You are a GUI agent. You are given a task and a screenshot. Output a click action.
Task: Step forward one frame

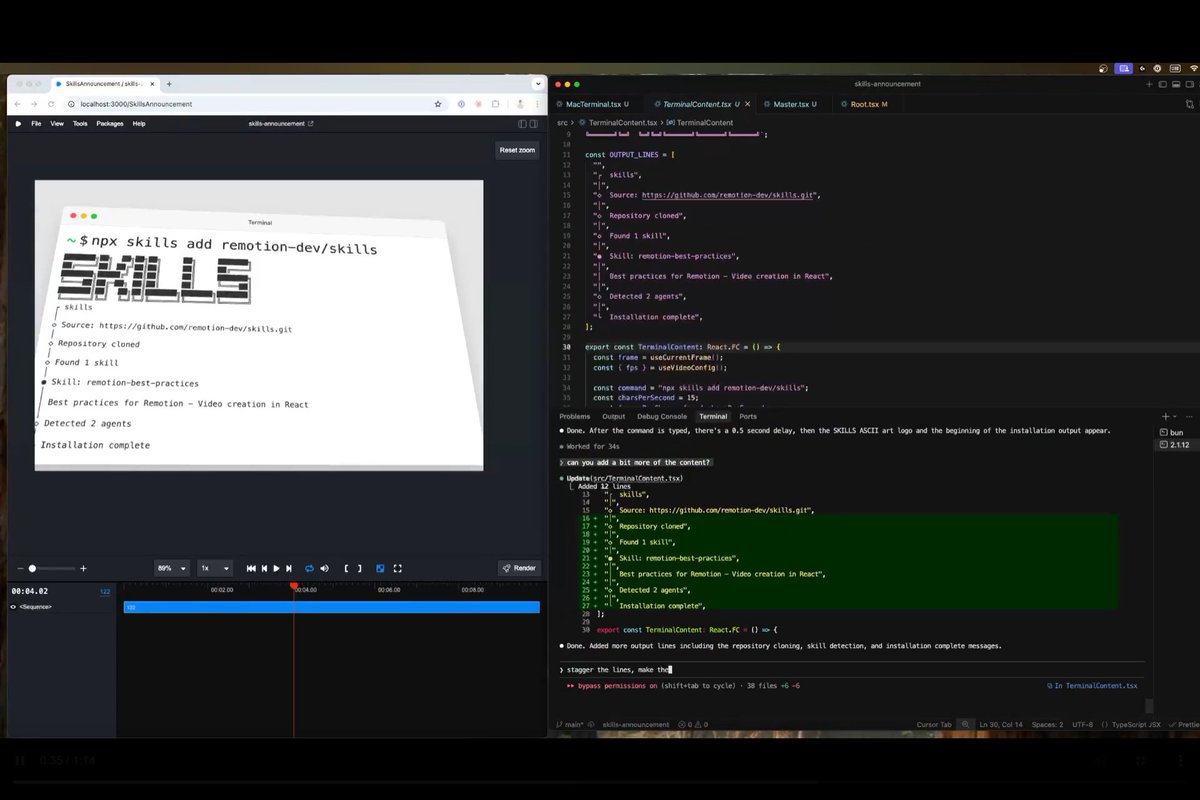[289, 568]
